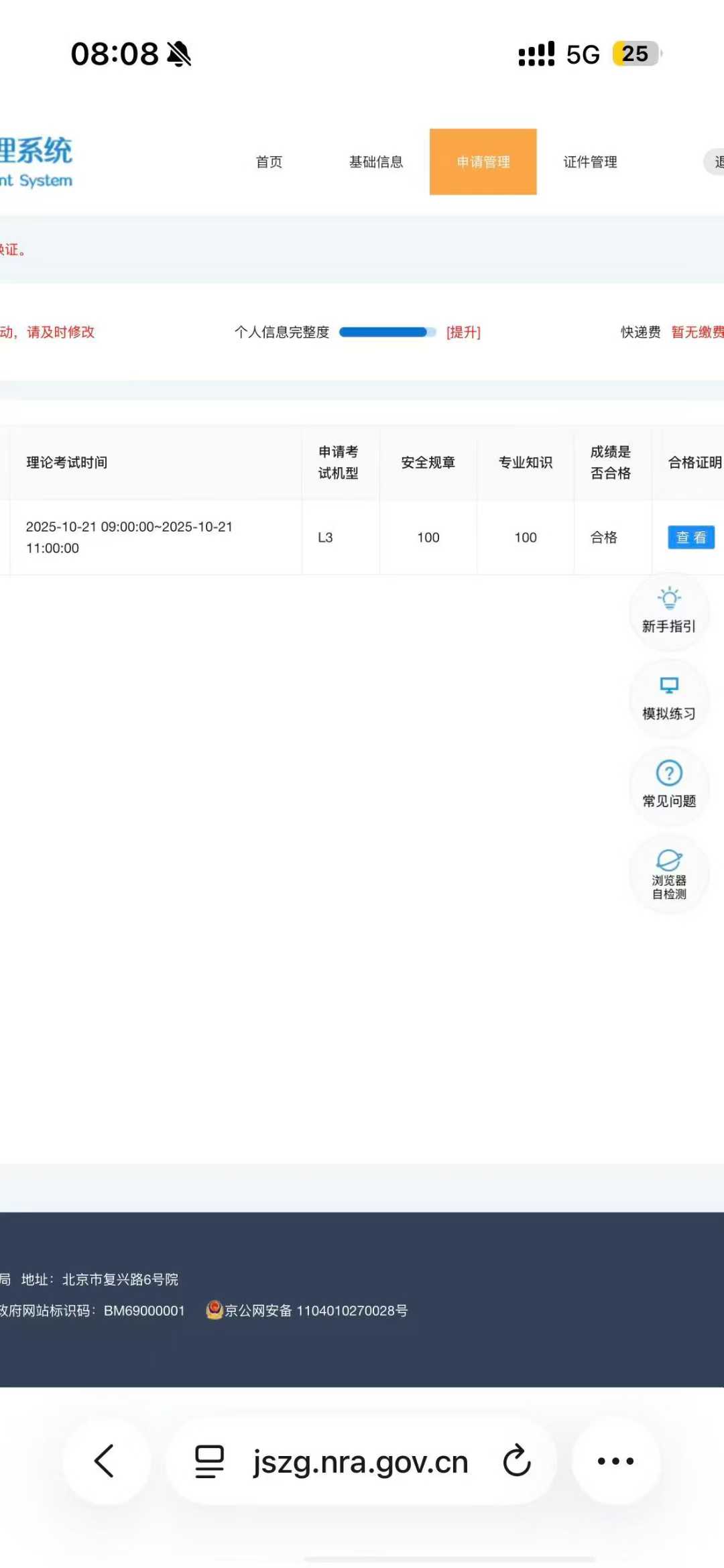724x1568 pixels.
Task: Tap the 25 battery indicator
Action: [x=635, y=54]
